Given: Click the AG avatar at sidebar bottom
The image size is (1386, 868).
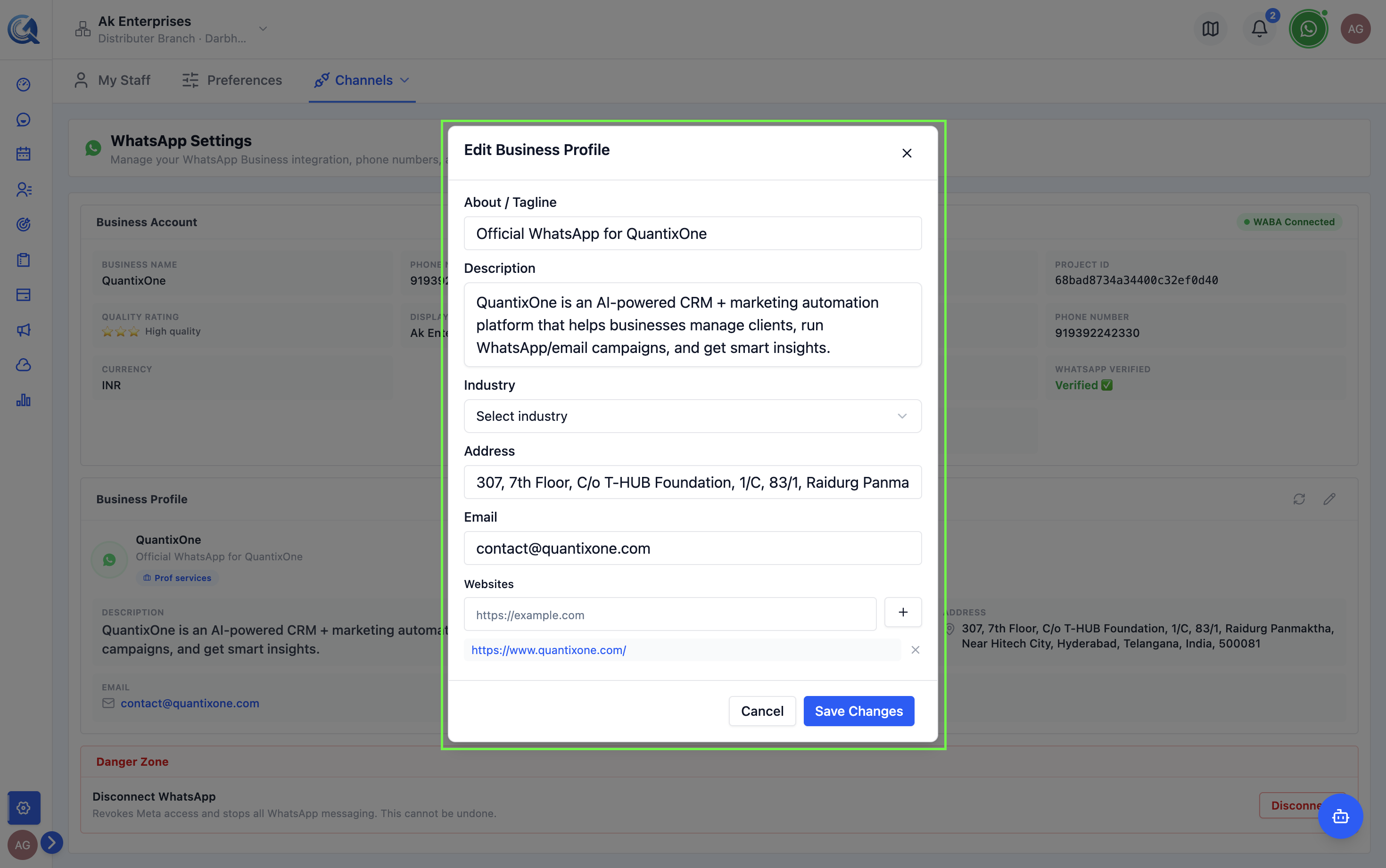Looking at the screenshot, I should click(x=22, y=845).
